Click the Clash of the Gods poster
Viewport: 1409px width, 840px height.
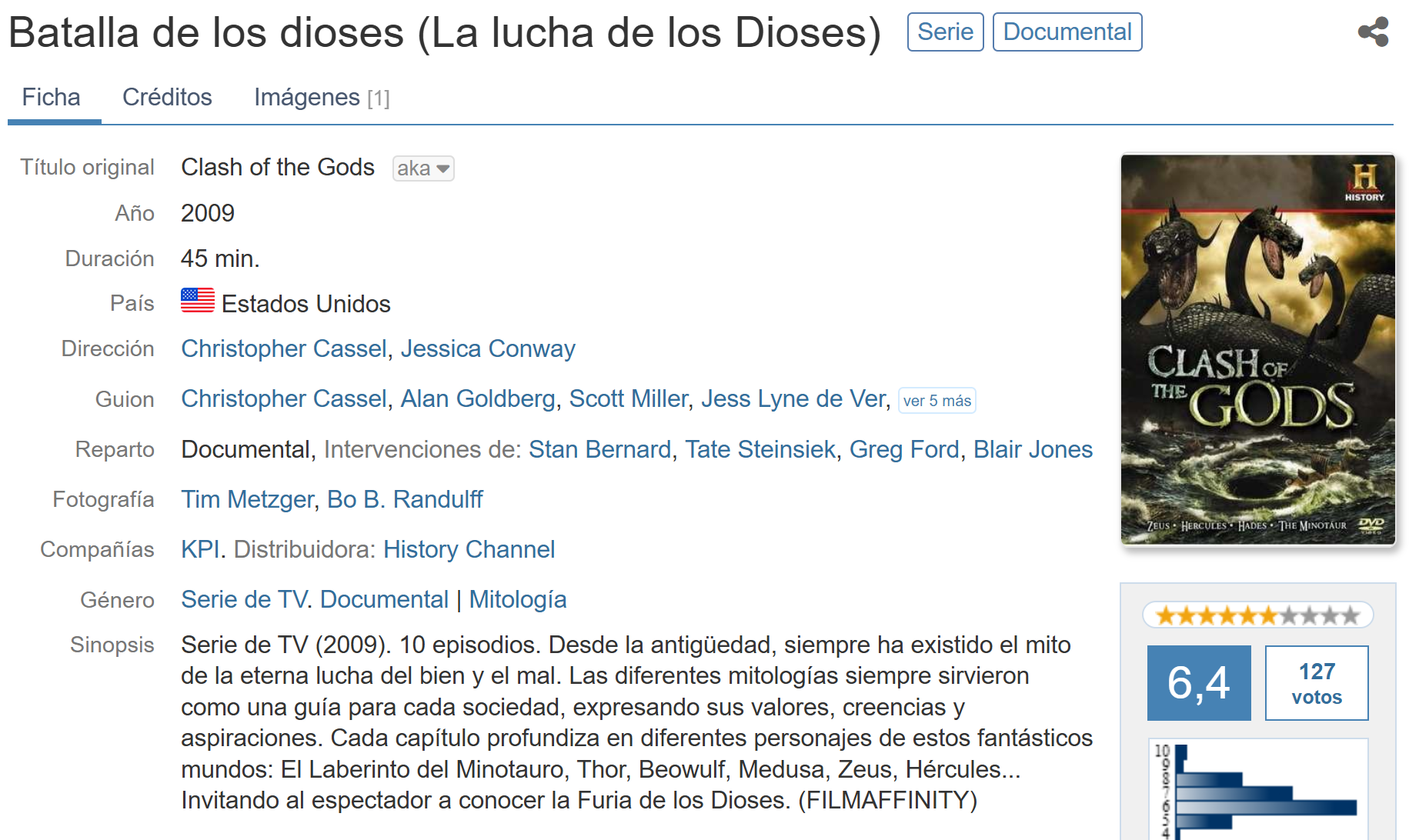point(1257,349)
